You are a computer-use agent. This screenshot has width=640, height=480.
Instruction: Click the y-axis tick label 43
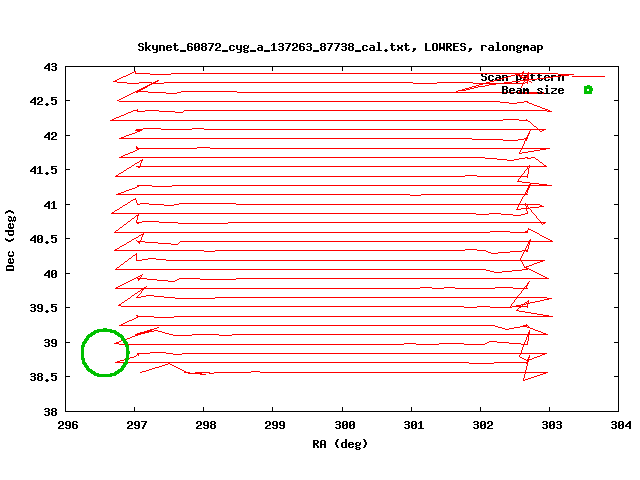[x=51, y=67]
